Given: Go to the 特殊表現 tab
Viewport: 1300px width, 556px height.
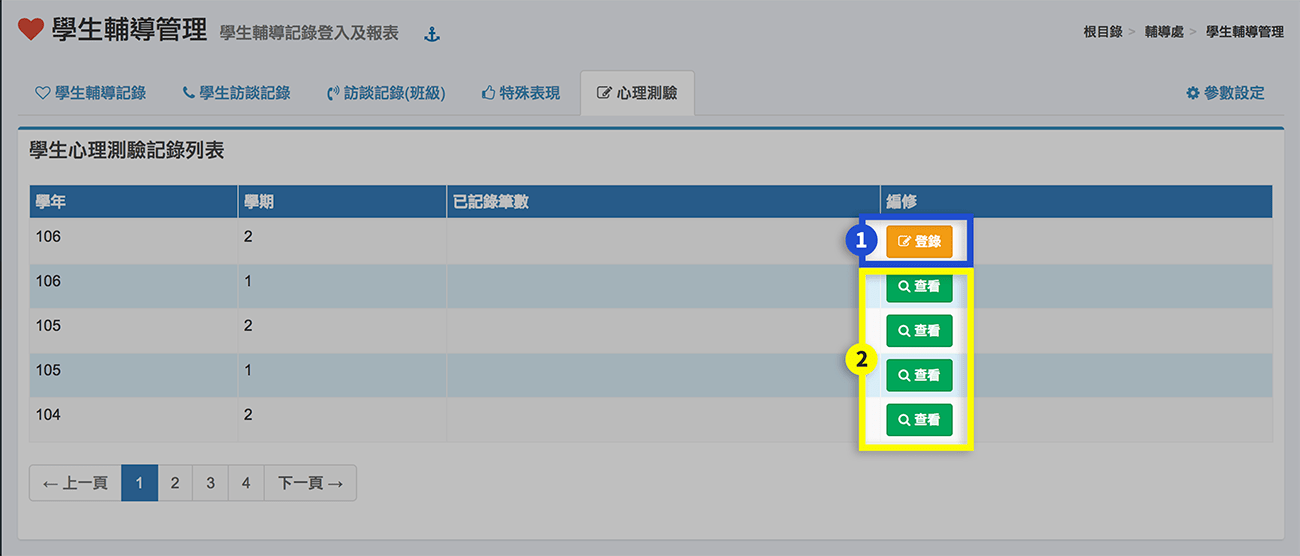Looking at the screenshot, I should coord(520,93).
